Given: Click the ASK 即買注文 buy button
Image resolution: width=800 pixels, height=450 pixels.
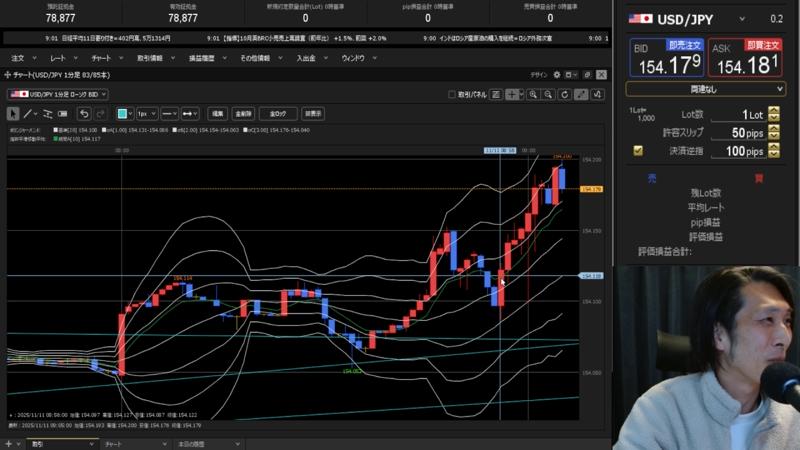Looking at the screenshot, I should pos(745,59).
